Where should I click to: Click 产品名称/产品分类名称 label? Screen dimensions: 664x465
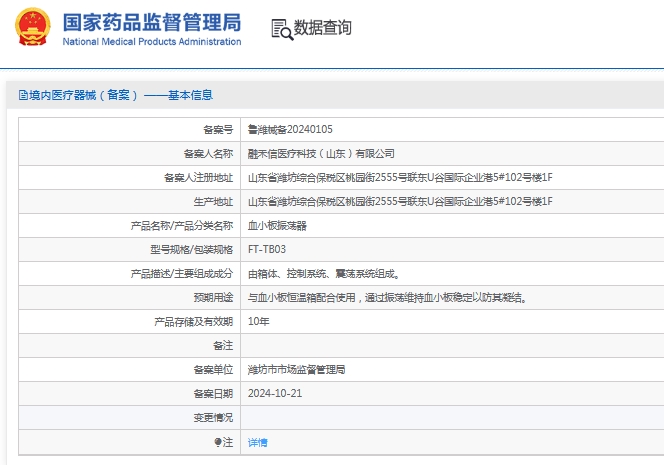(182, 226)
